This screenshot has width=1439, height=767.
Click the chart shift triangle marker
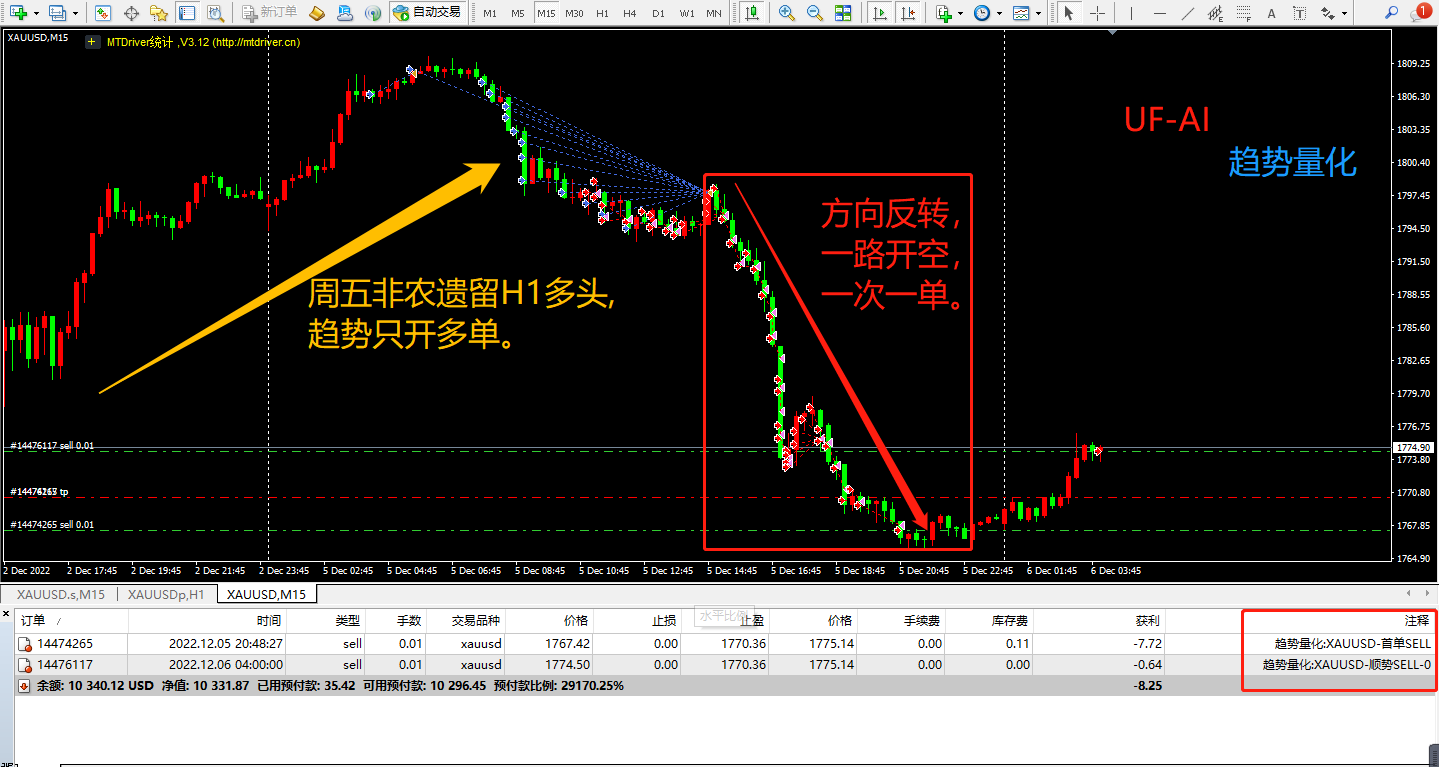(1114, 33)
